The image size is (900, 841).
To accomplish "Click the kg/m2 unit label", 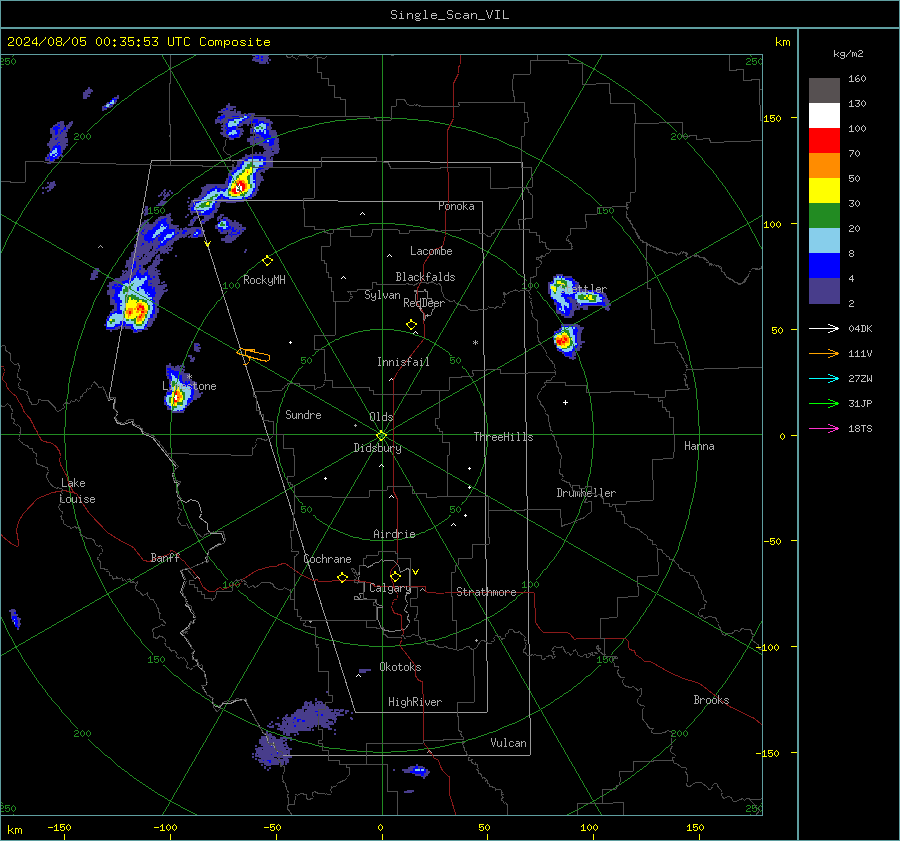I will coord(848,54).
